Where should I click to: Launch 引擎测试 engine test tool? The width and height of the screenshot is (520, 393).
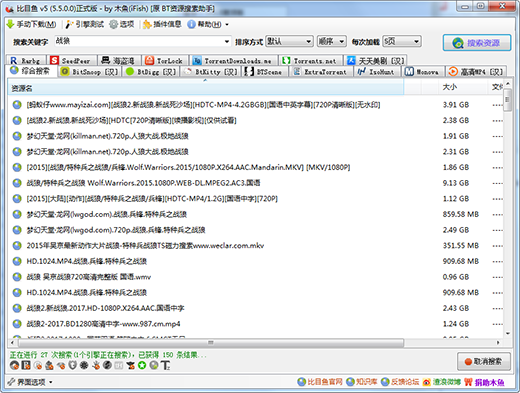pos(85,24)
